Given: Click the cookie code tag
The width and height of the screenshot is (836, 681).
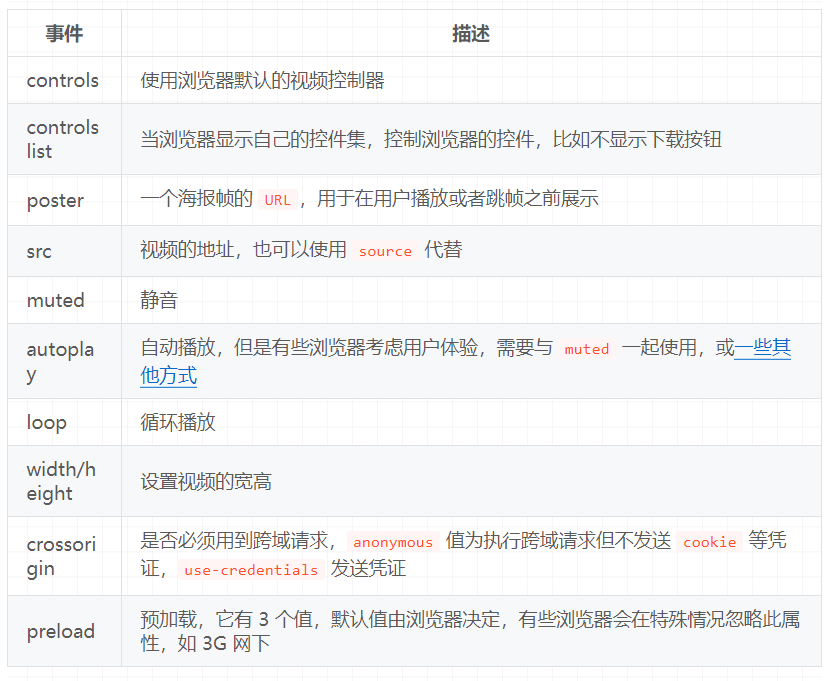Looking at the screenshot, I should click(709, 542).
